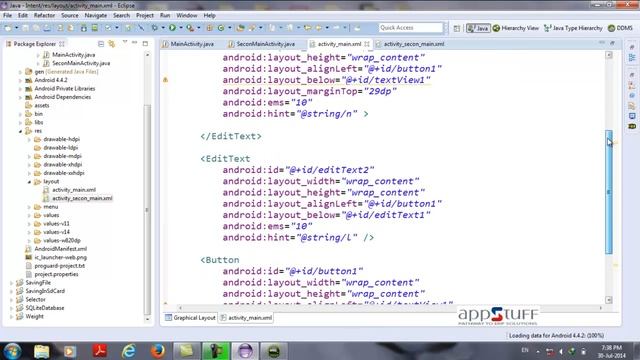
Task: Close the activity_main.xml editor tab
Action: (367, 44)
